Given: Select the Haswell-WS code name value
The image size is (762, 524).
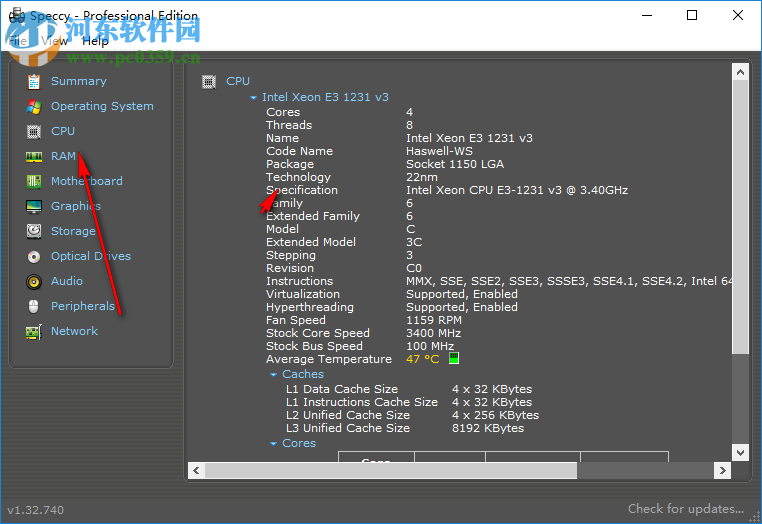Looking at the screenshot, I should pos(439,151).
